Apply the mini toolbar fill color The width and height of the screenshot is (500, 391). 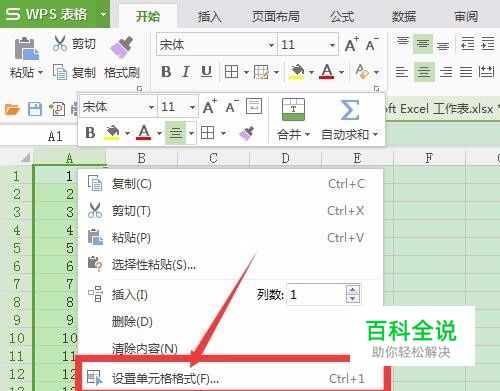pyautogui.click(x=112, y=133)
